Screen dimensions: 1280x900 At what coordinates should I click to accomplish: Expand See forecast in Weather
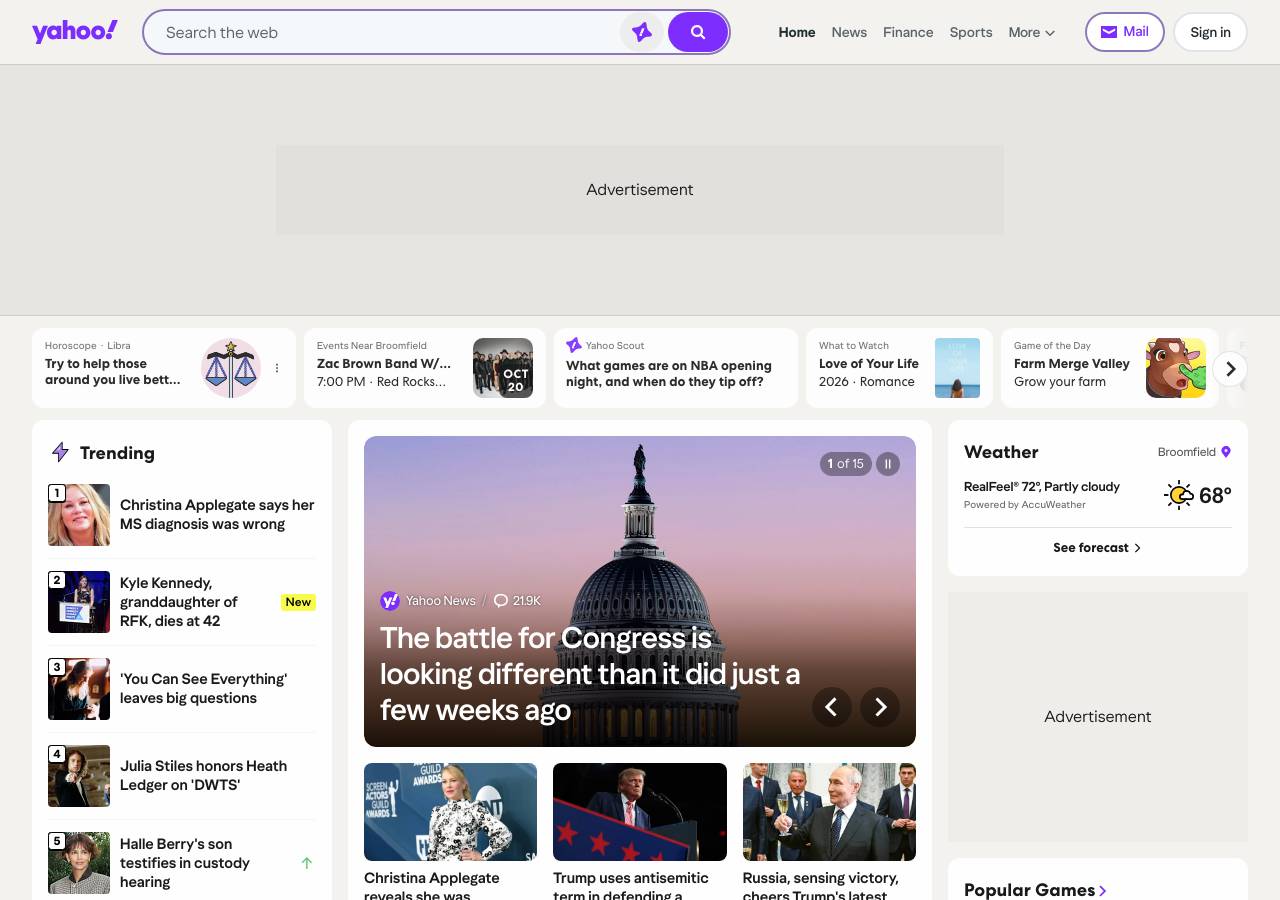coord(1097,548)
